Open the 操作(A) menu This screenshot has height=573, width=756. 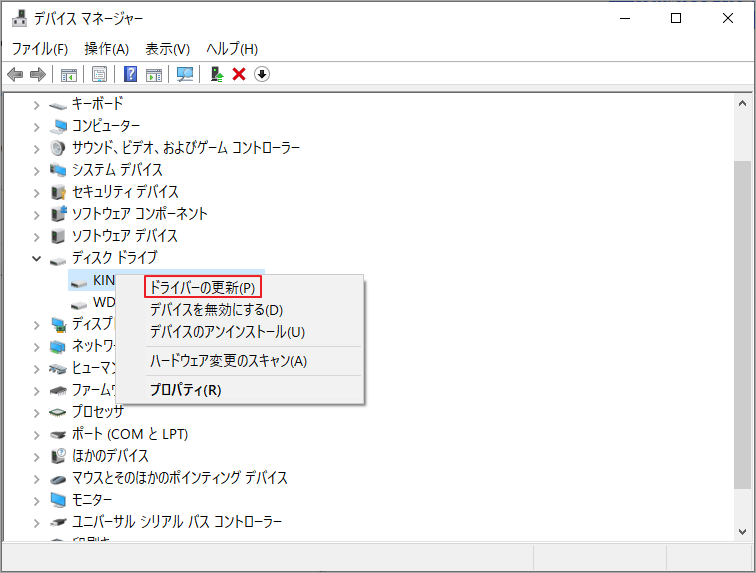107,49
